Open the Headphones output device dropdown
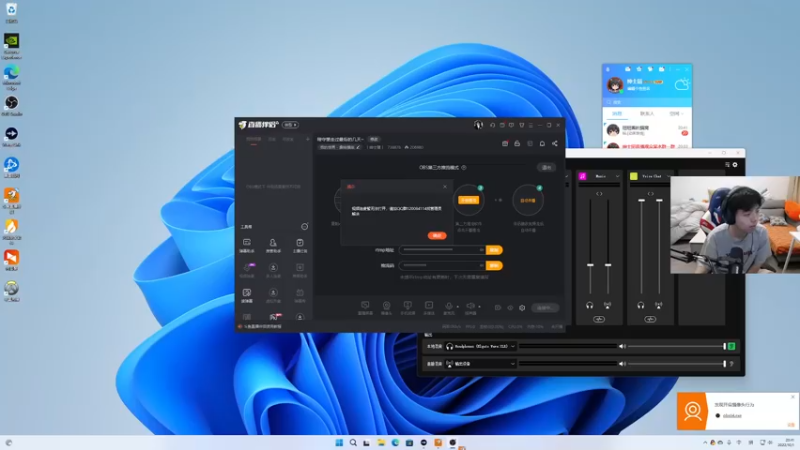Image resolution: width=800 pixels, height=450 pixels. coord(481,346)
